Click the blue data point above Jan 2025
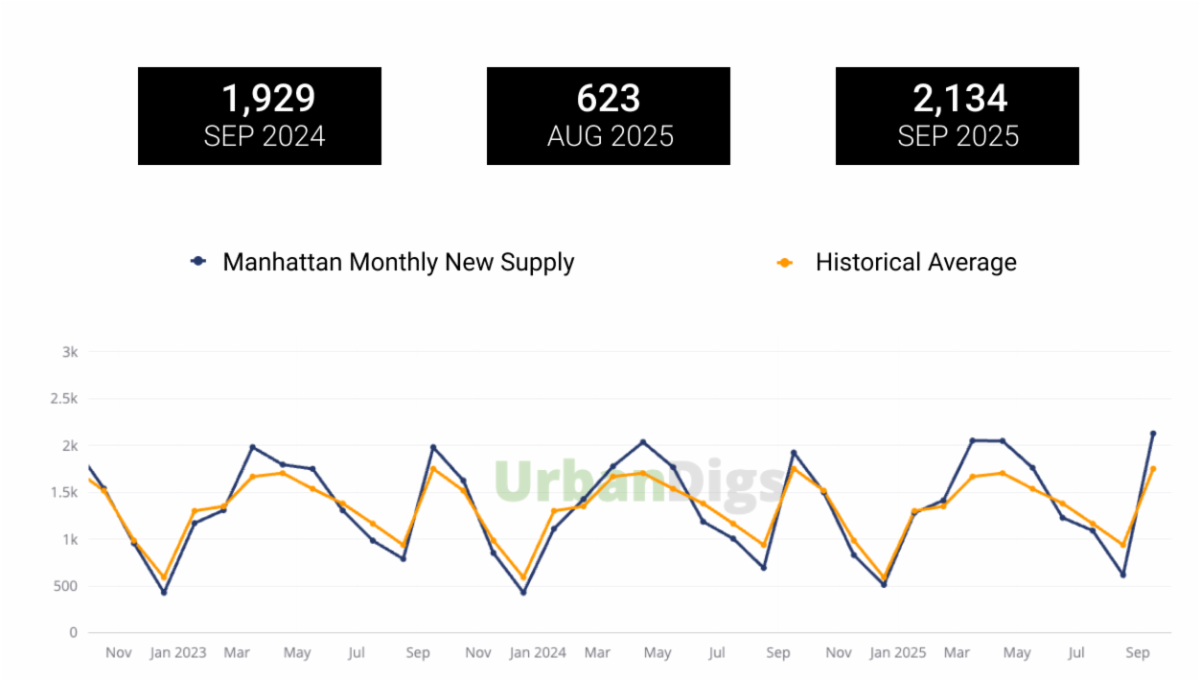Image resolution: width=1200 pixels, height=681 pixels. 883,584
